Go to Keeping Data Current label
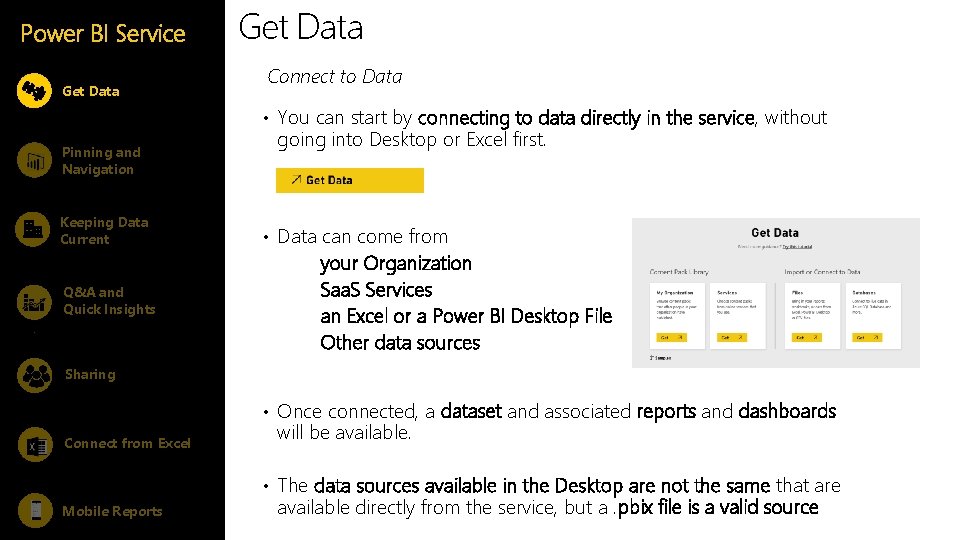 104,231
